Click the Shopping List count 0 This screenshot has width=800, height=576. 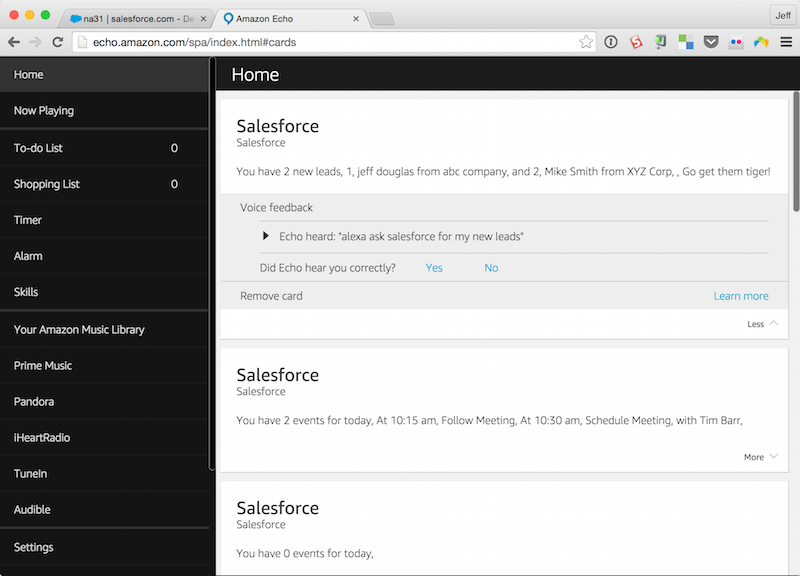[174, 184]
